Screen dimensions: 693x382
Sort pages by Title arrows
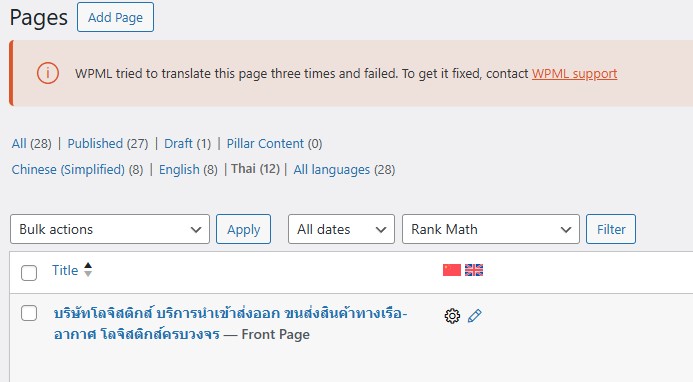click(x=88, y=270)
